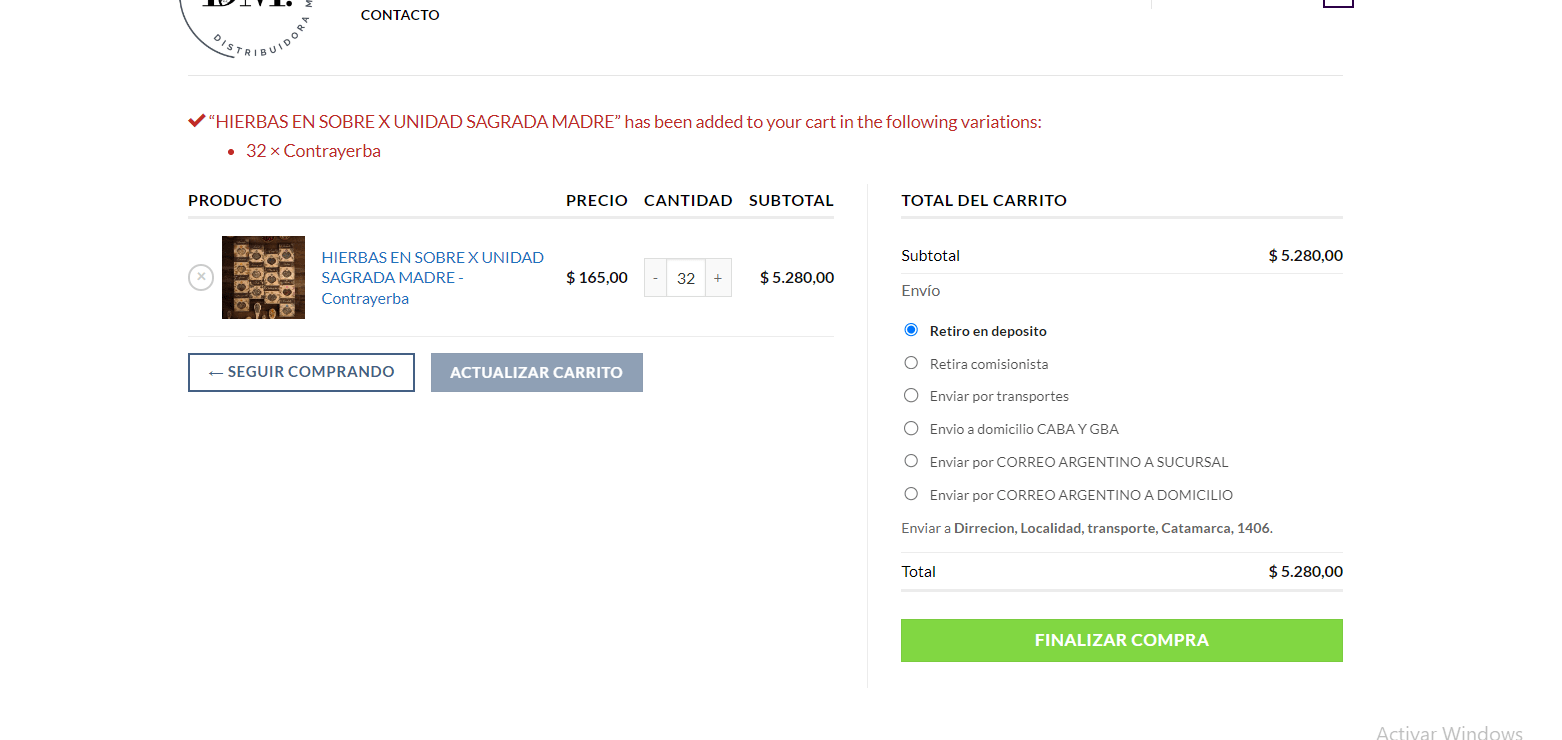Click the quantity field showing 32

click(x=686, y=278)
